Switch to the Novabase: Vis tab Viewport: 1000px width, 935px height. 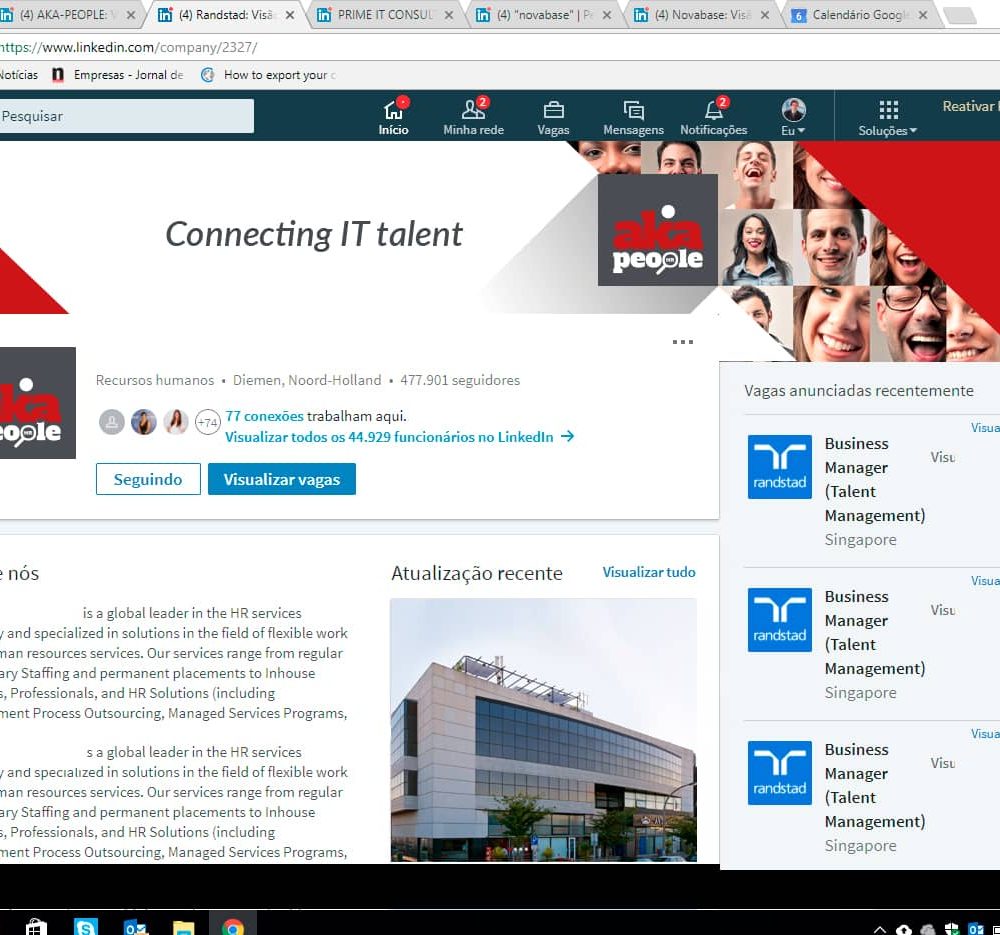coord(703,15)
